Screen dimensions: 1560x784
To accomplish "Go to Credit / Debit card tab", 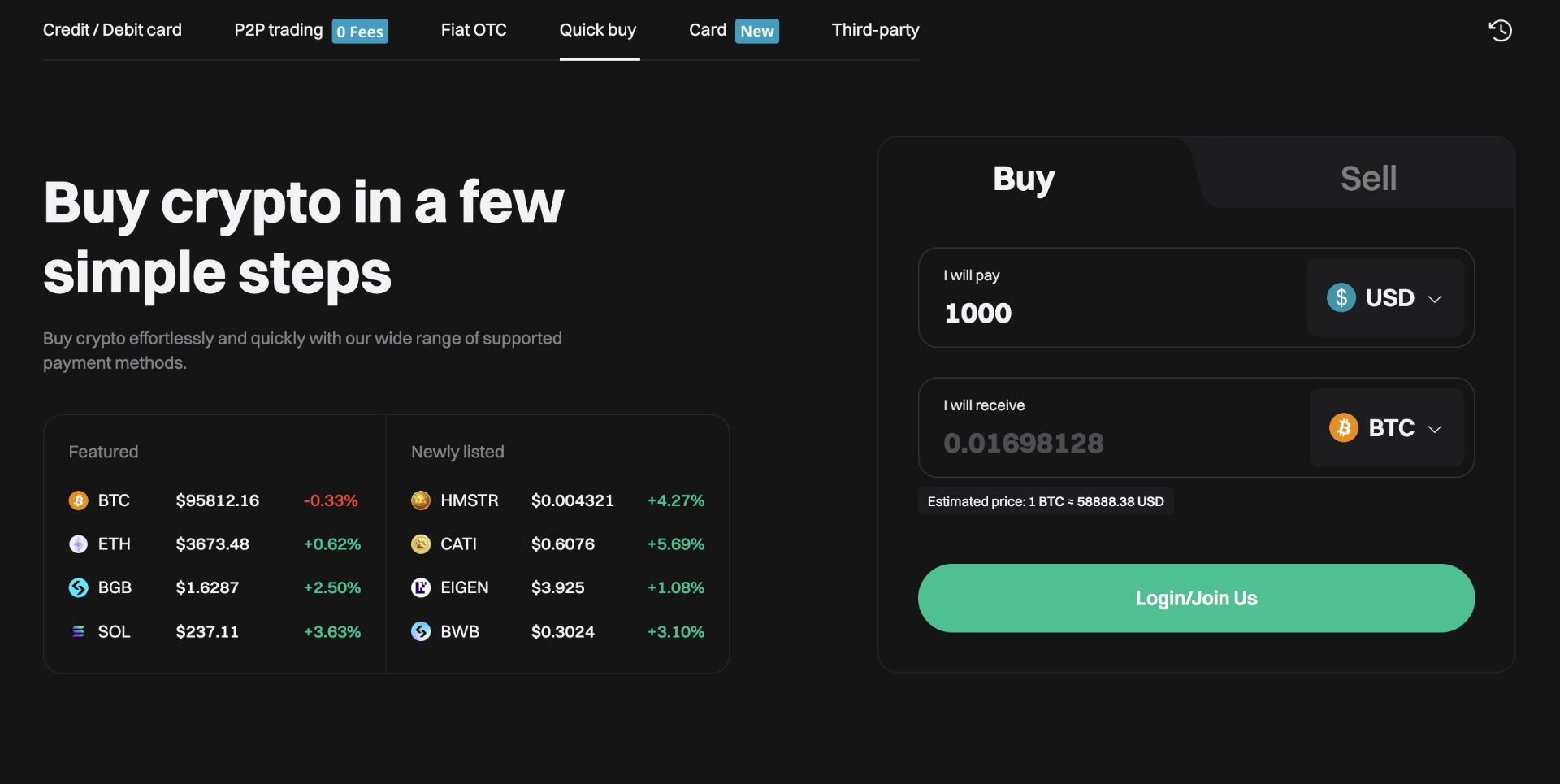I will (112, 30).
